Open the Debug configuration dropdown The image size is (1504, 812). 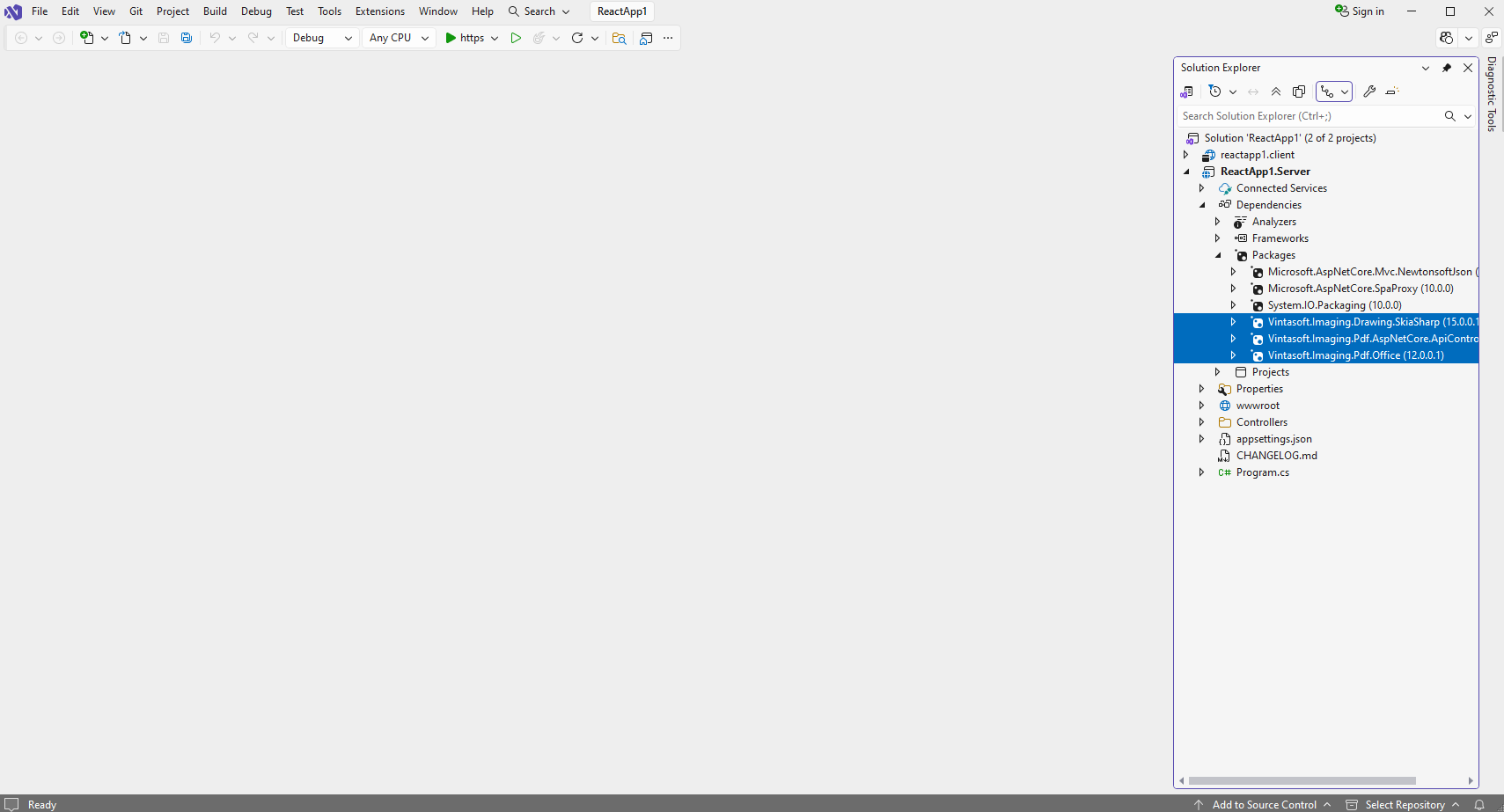[322, 38]
